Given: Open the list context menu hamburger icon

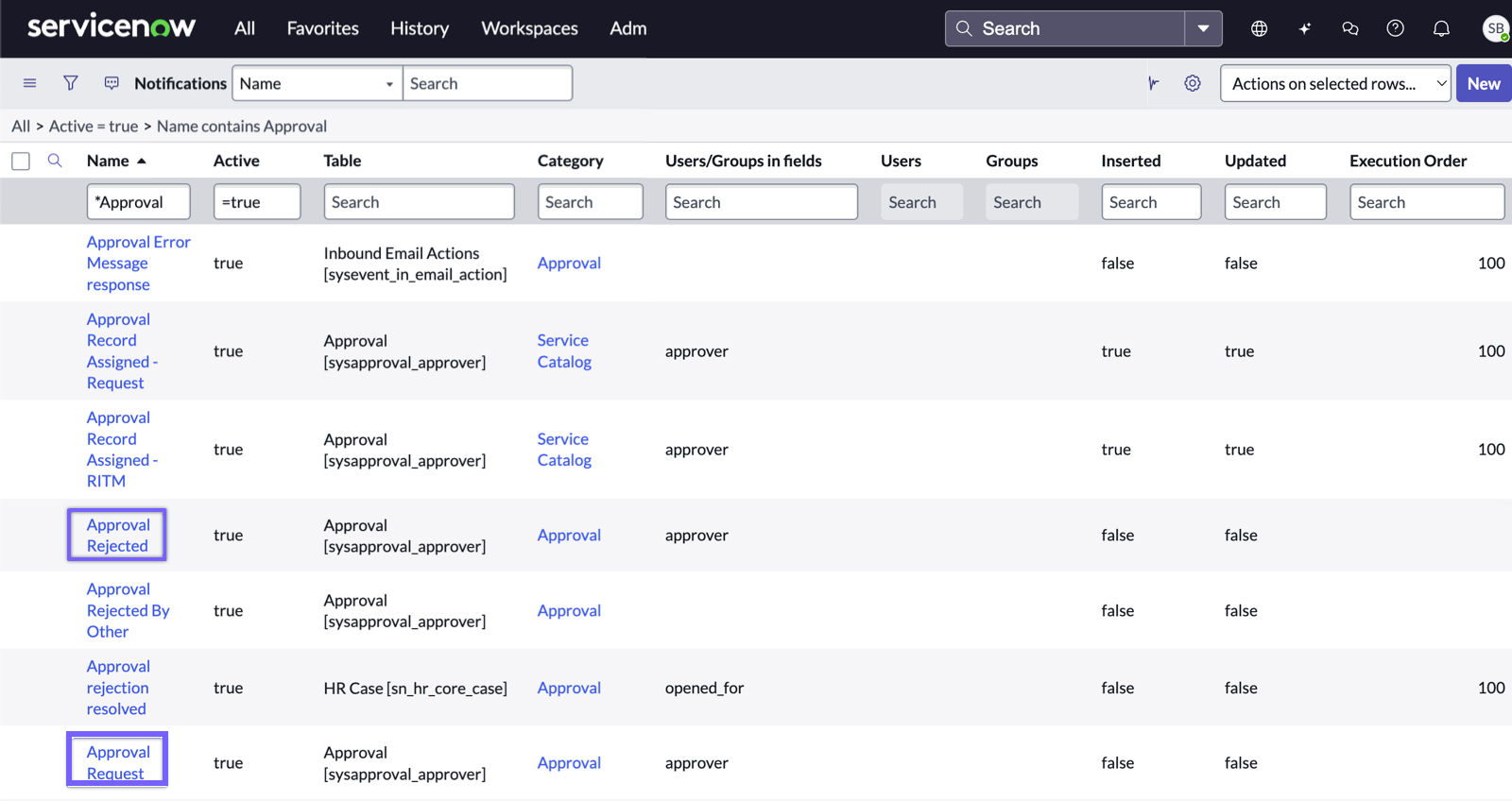Looking at the screenshot, I should coord(29,83).
